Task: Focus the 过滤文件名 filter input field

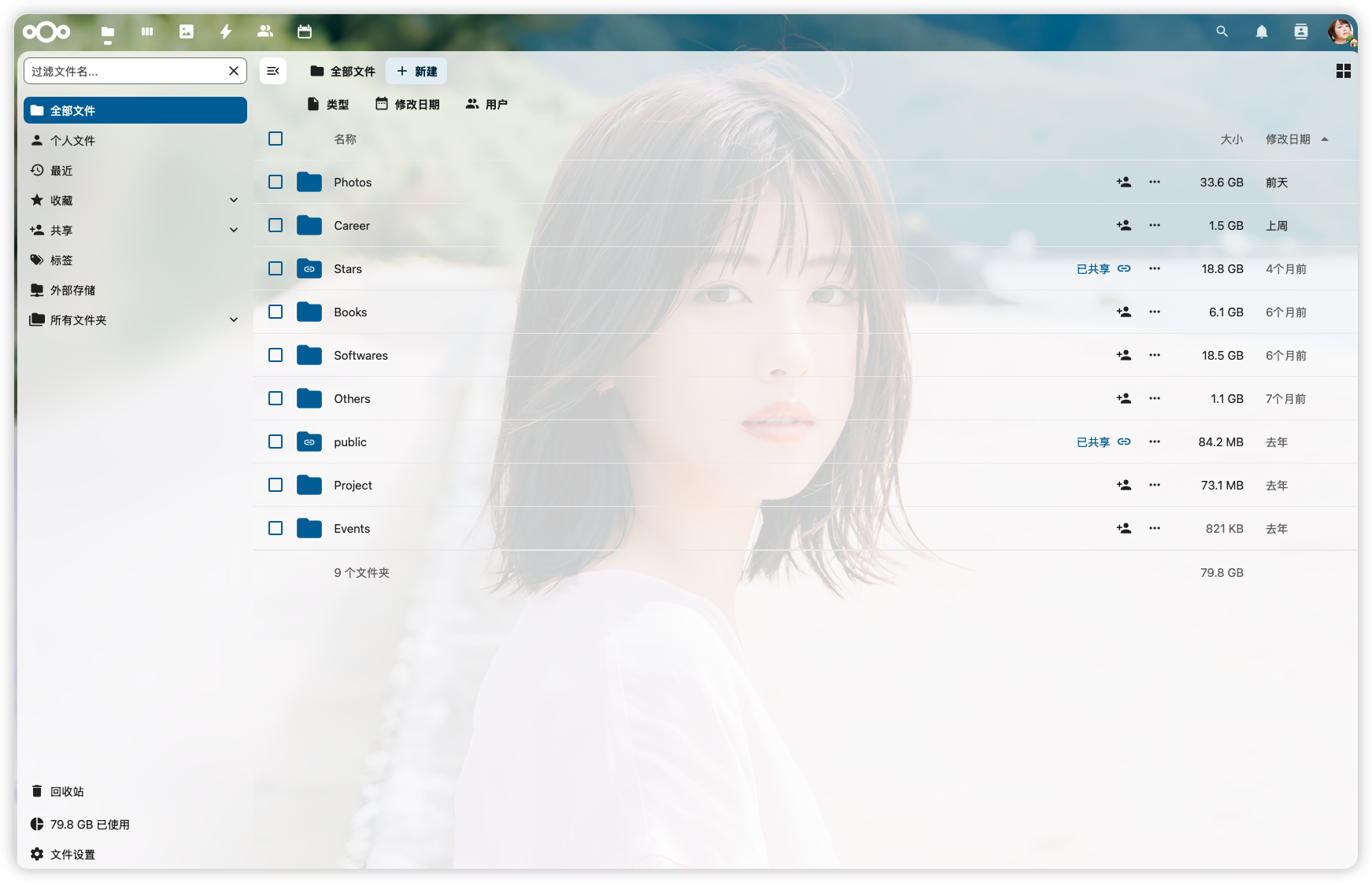Action: tap(126, 72)
